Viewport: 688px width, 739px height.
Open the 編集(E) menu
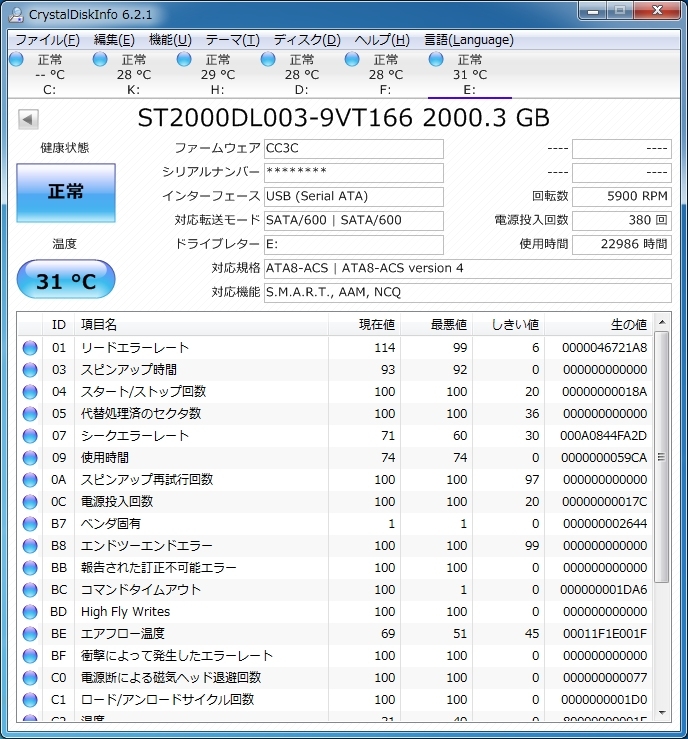tap(114, 40)
